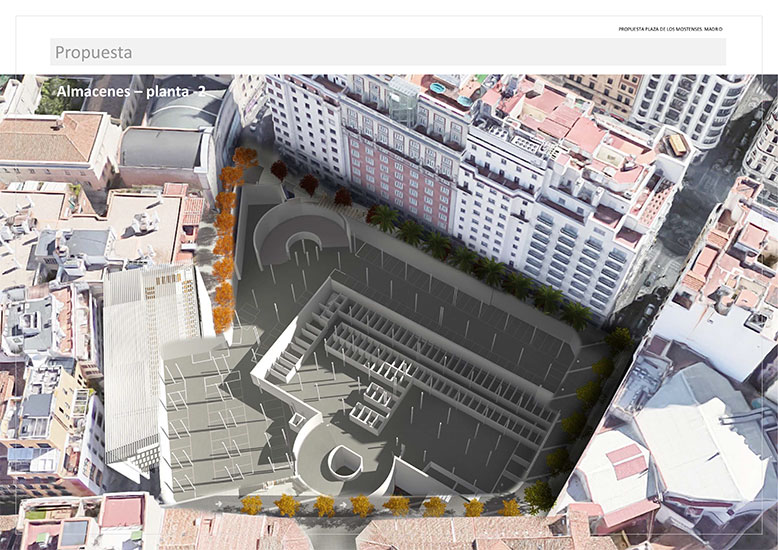This screenshot has height=550, width=778.
Task: Select the semicircular ramp structure
Action: [x=298, y=229]
